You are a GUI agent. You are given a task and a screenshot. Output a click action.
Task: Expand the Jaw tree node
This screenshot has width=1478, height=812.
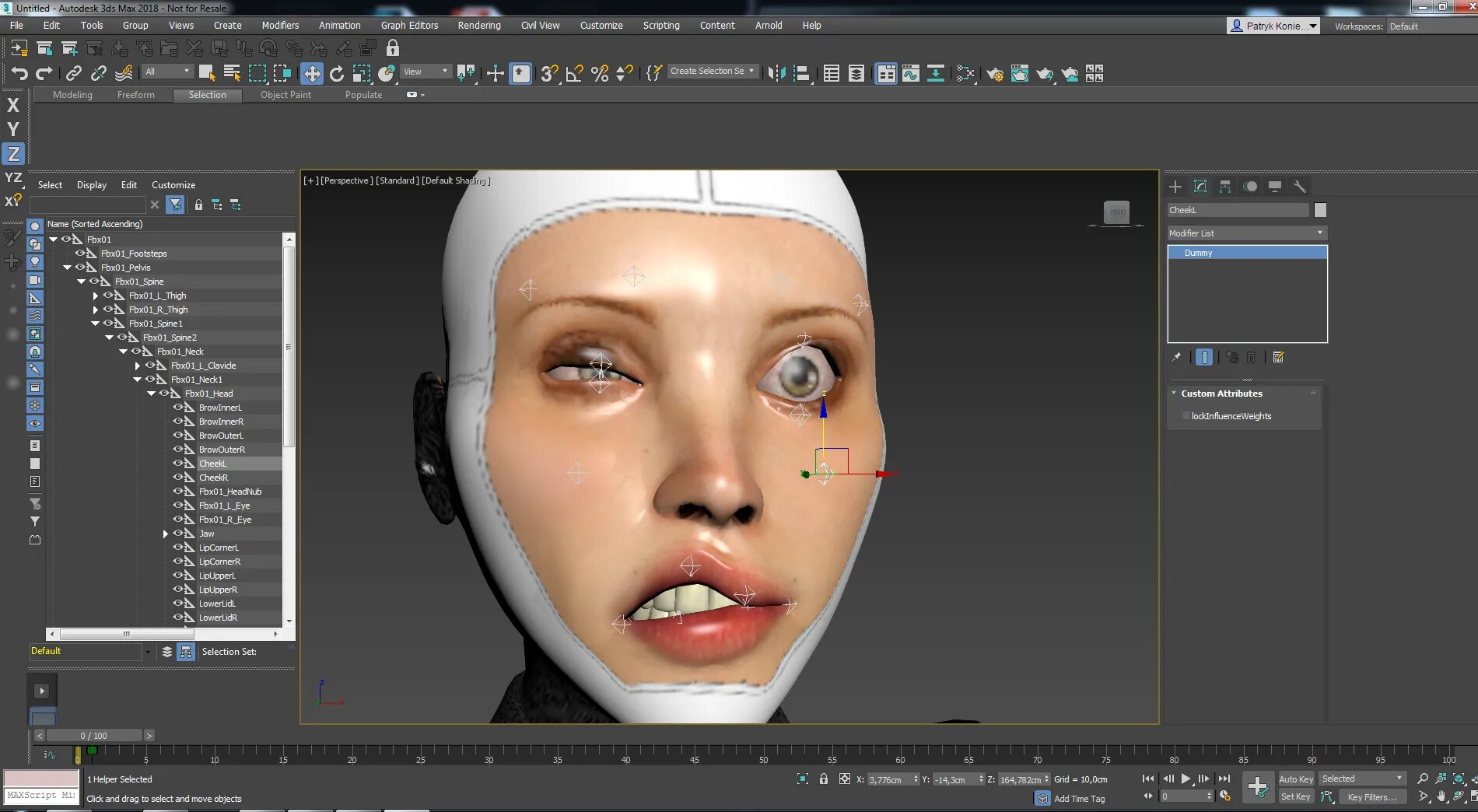click(166, 534)
